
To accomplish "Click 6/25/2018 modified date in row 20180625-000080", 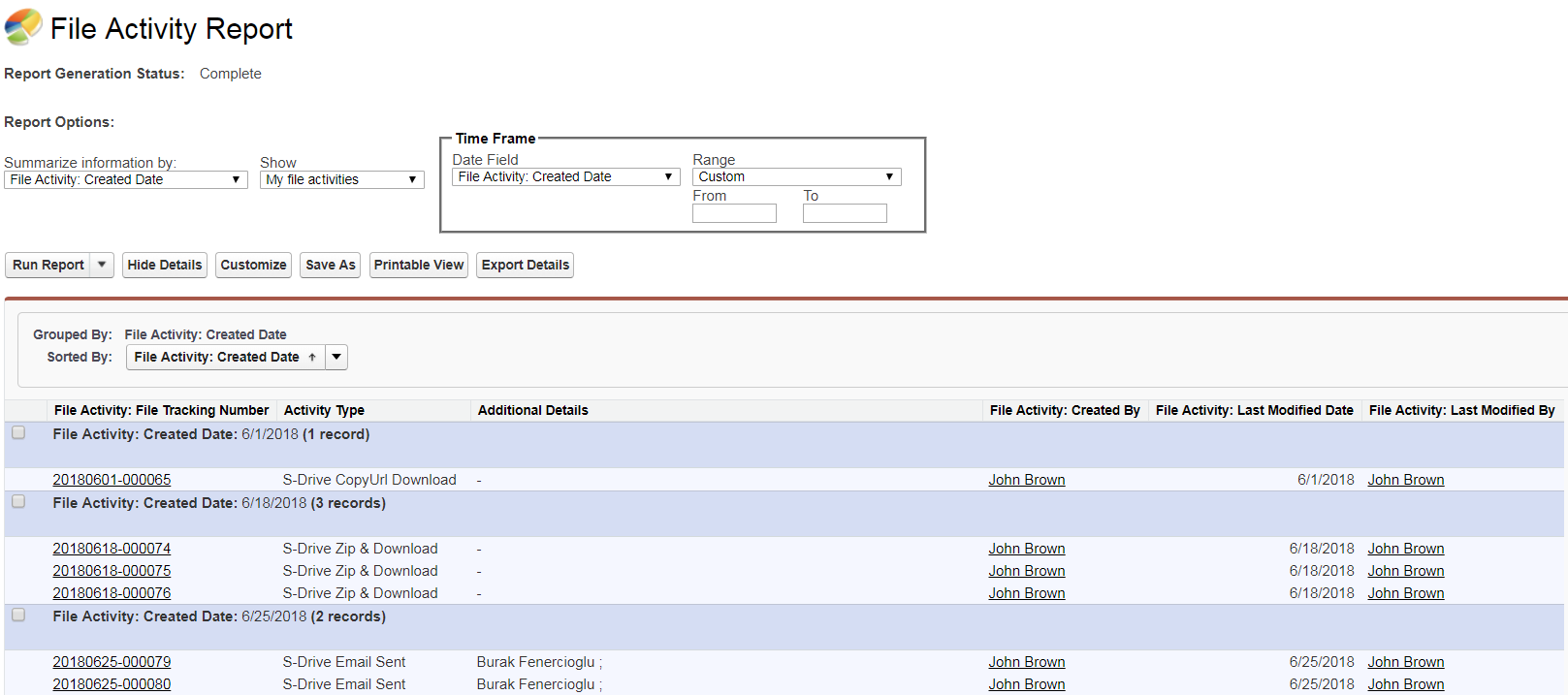I will [x=1322, y=684].
